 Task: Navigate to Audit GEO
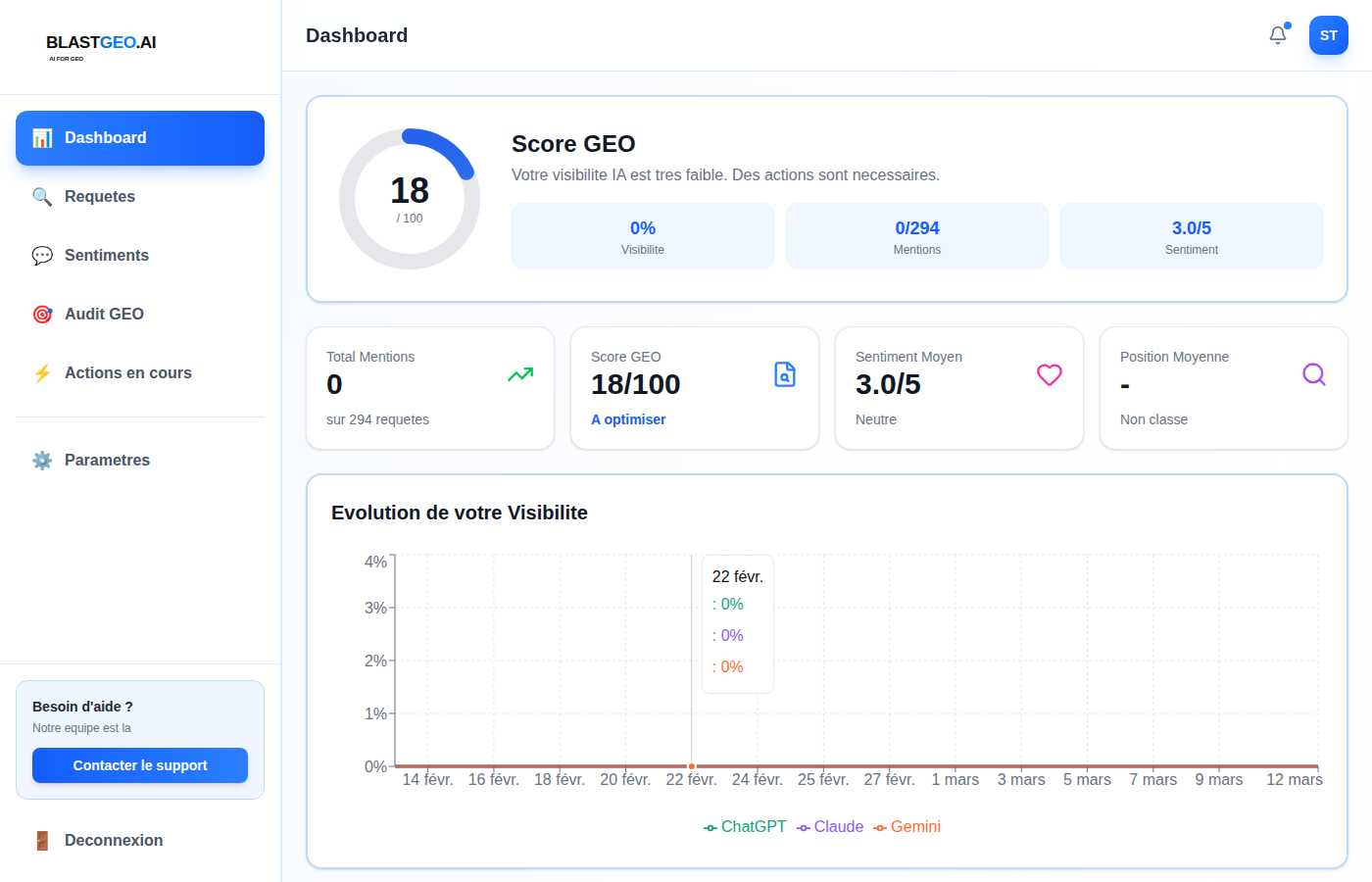pyautogui.click(x=140, y=315)
